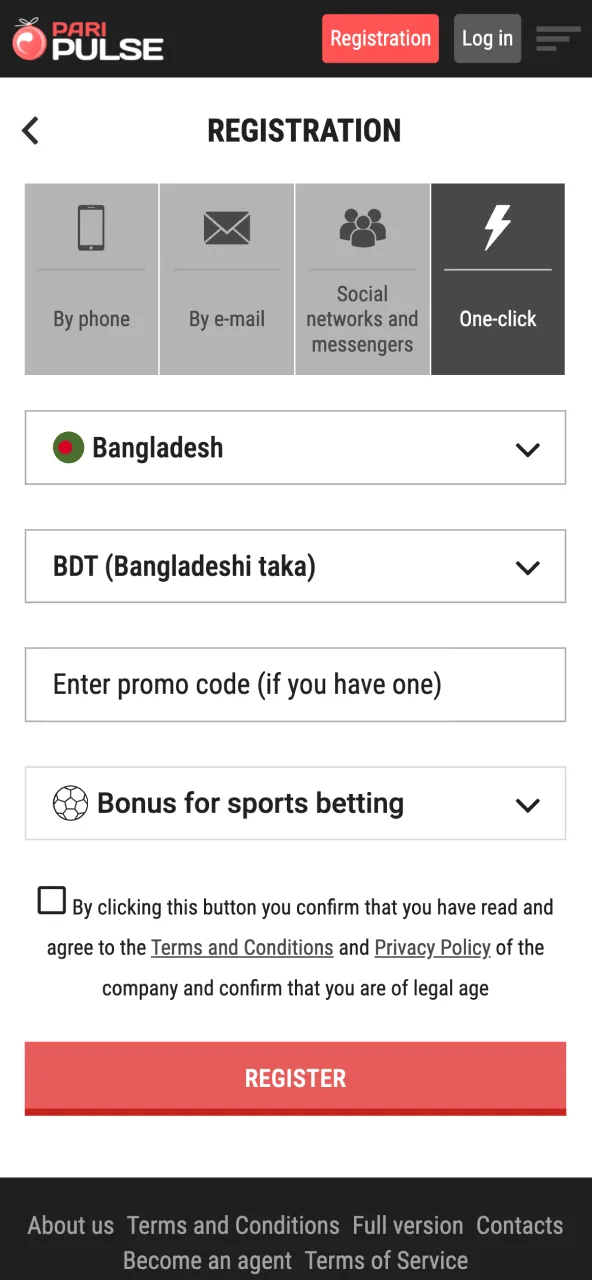Screen dimensions: 592x1280
Task: Click the lightning bolt One-click icon
Action: 497,225
